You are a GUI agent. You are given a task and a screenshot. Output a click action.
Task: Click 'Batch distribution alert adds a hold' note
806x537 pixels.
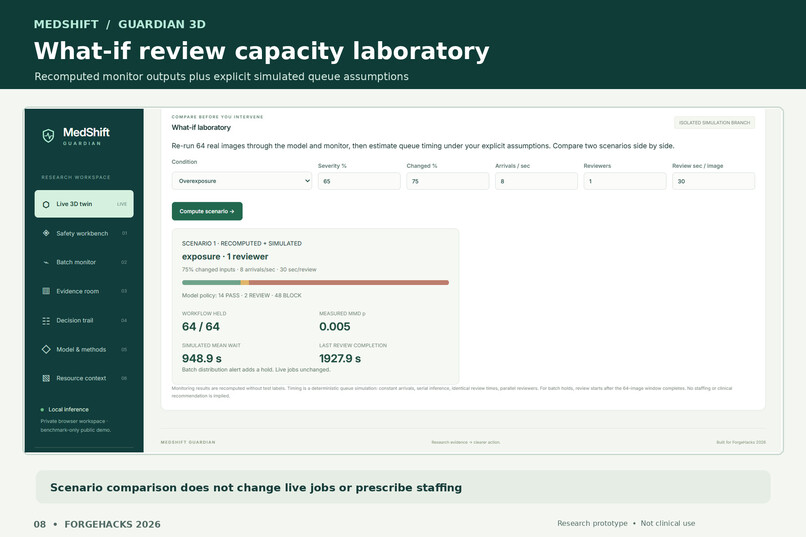256,369
